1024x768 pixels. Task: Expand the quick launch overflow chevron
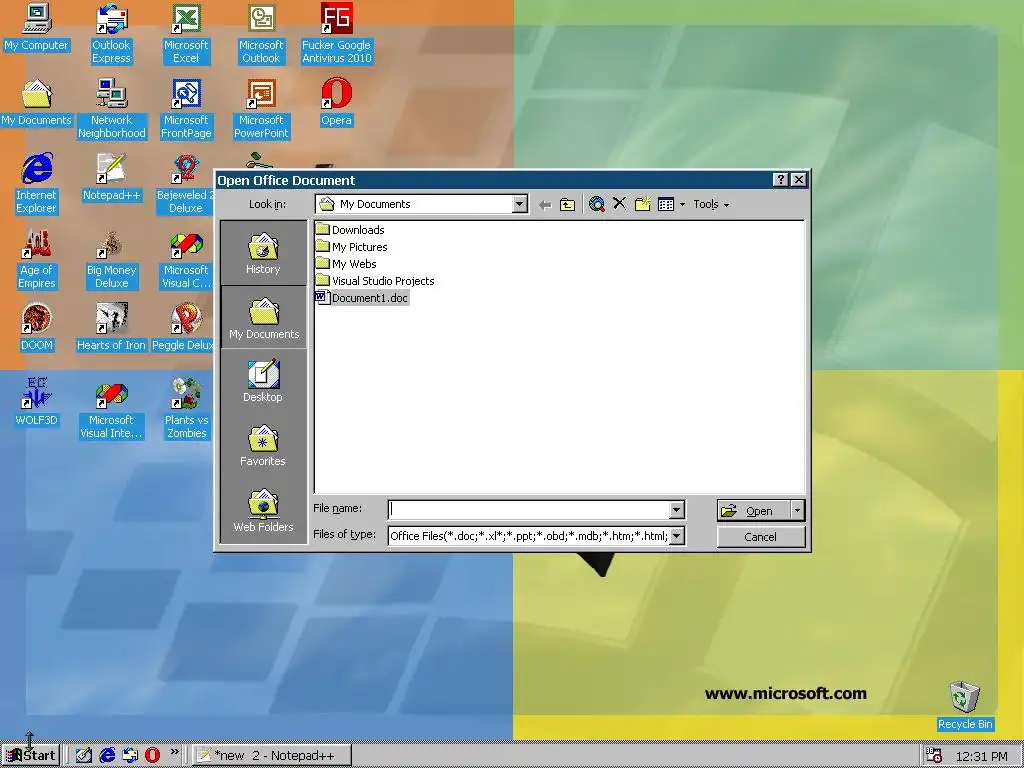click(174, 752)
